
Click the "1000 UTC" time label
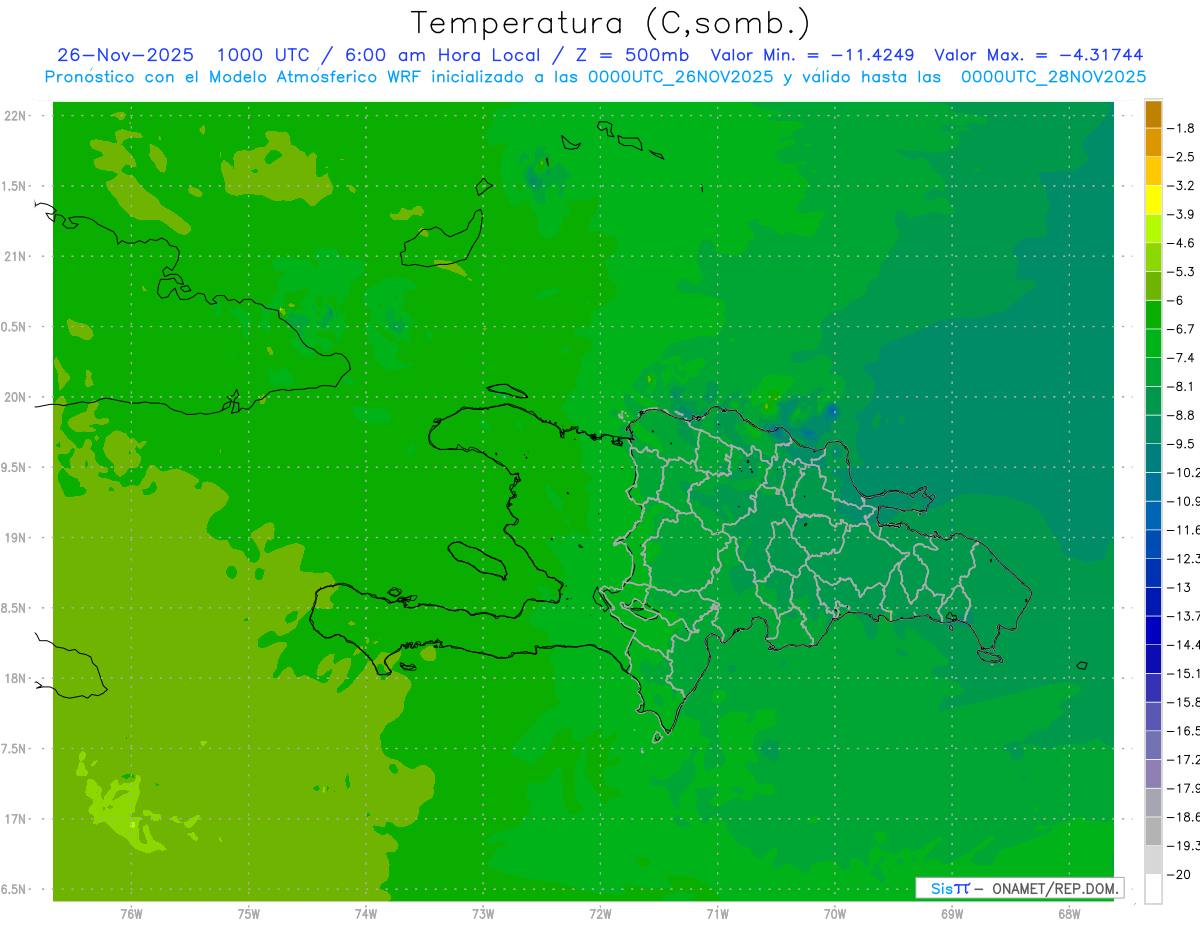(x=263, y=55)
